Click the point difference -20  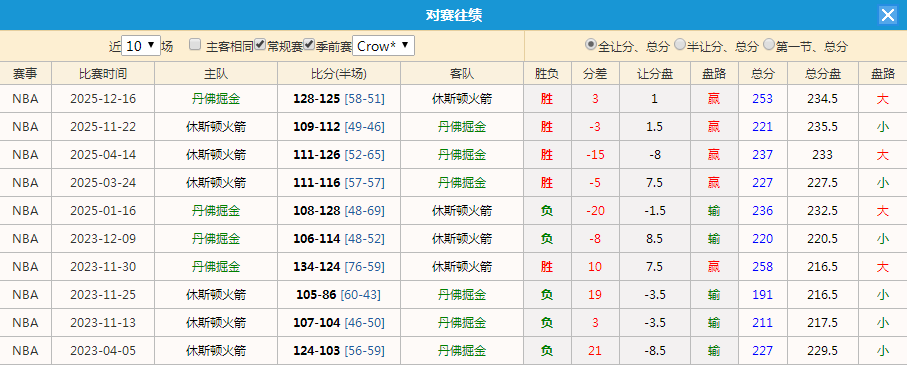point(595,211)
